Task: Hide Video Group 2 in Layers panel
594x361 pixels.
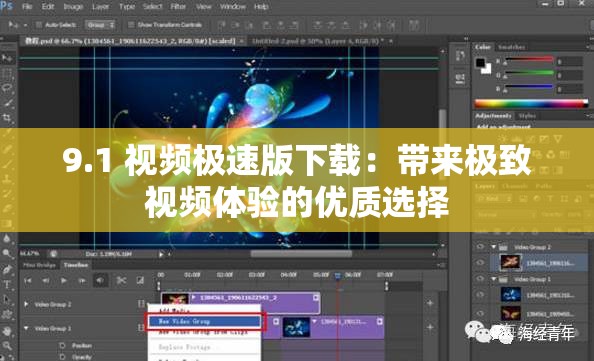Action: pos(480,247)
